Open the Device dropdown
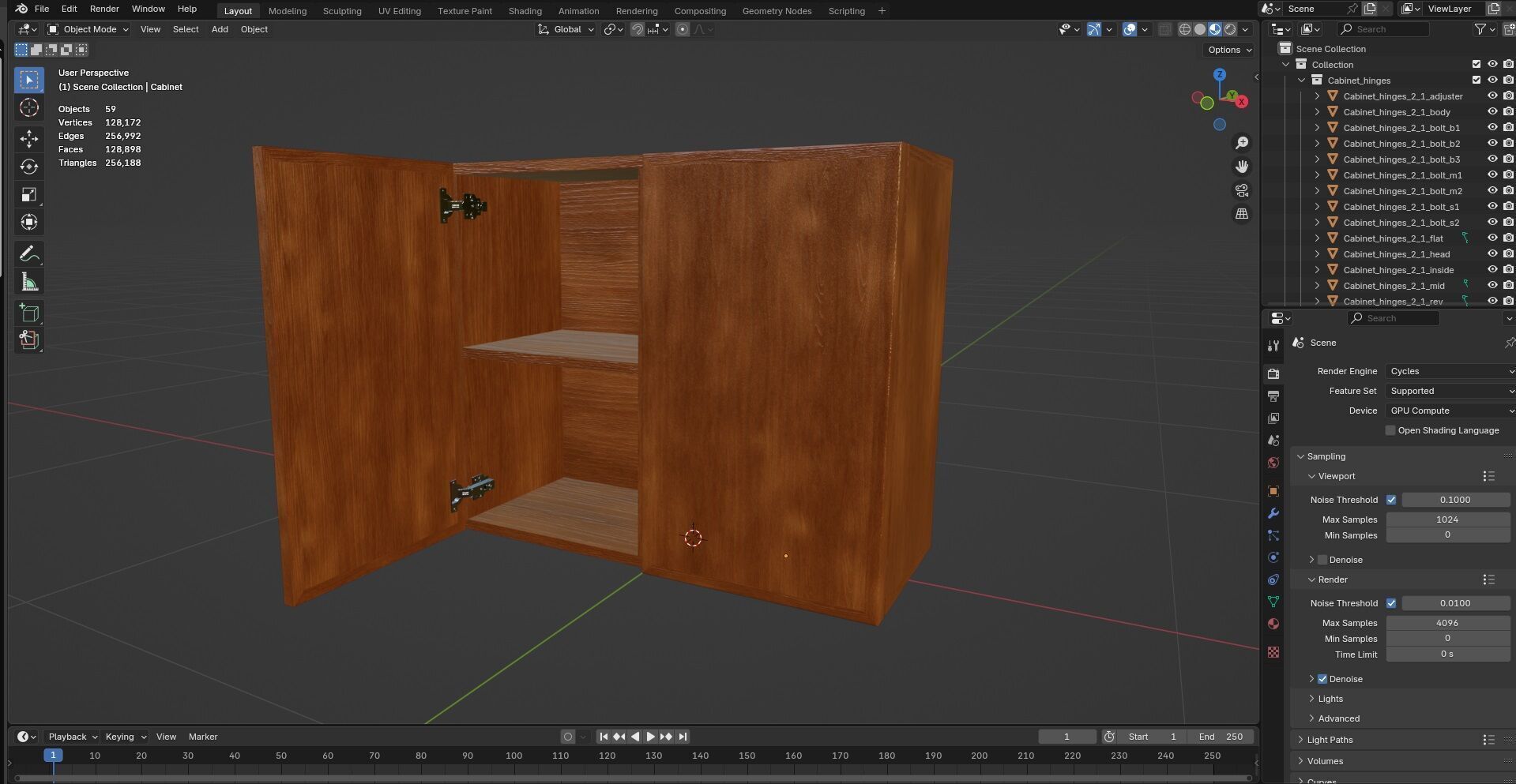This screenshot has height=784, width=1516. pyautogui.click(x=1450, y=411)
